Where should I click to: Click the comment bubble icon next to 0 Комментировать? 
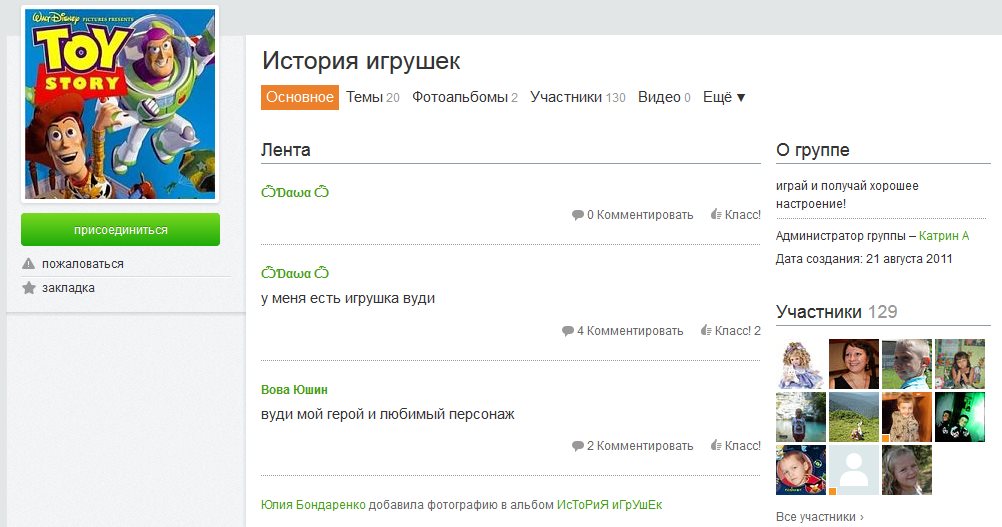click(x=578, y=215)
